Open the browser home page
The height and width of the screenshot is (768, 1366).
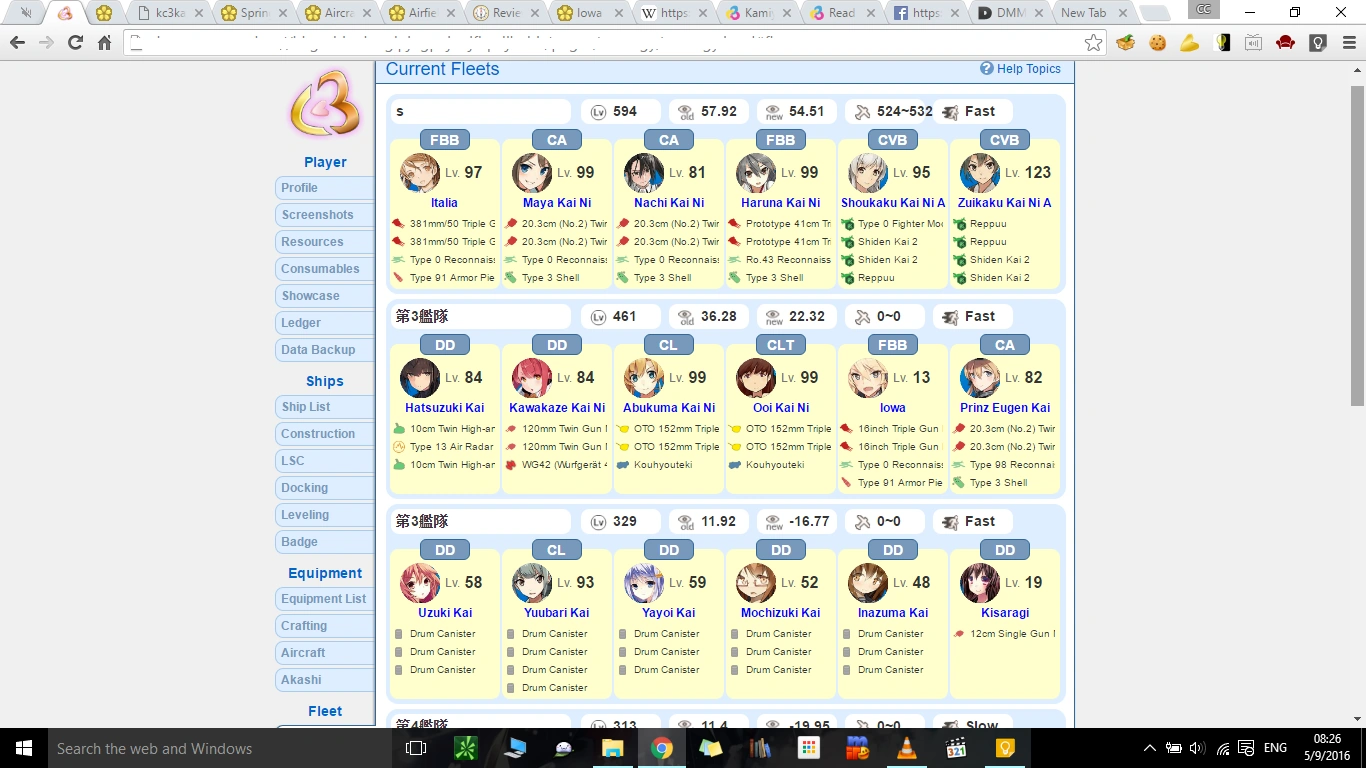coord(104,42)
